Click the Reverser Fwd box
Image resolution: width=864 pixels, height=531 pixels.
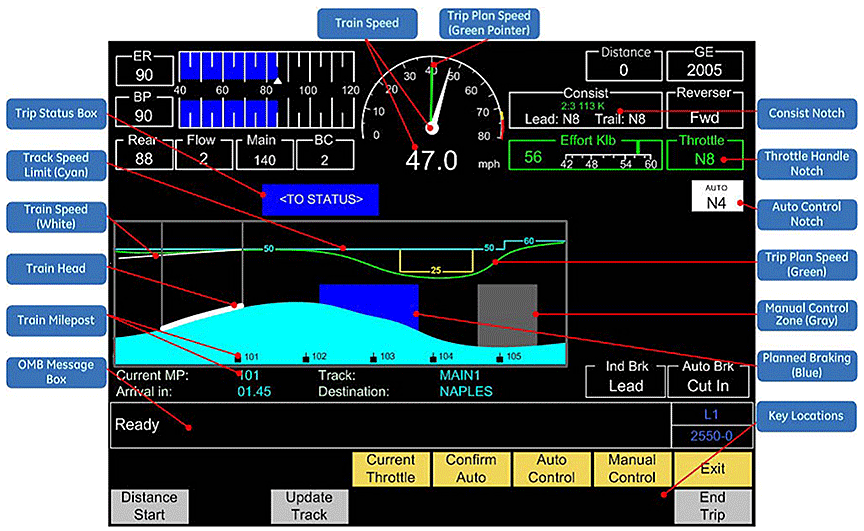pyautogui.click(x=707, y=108)
